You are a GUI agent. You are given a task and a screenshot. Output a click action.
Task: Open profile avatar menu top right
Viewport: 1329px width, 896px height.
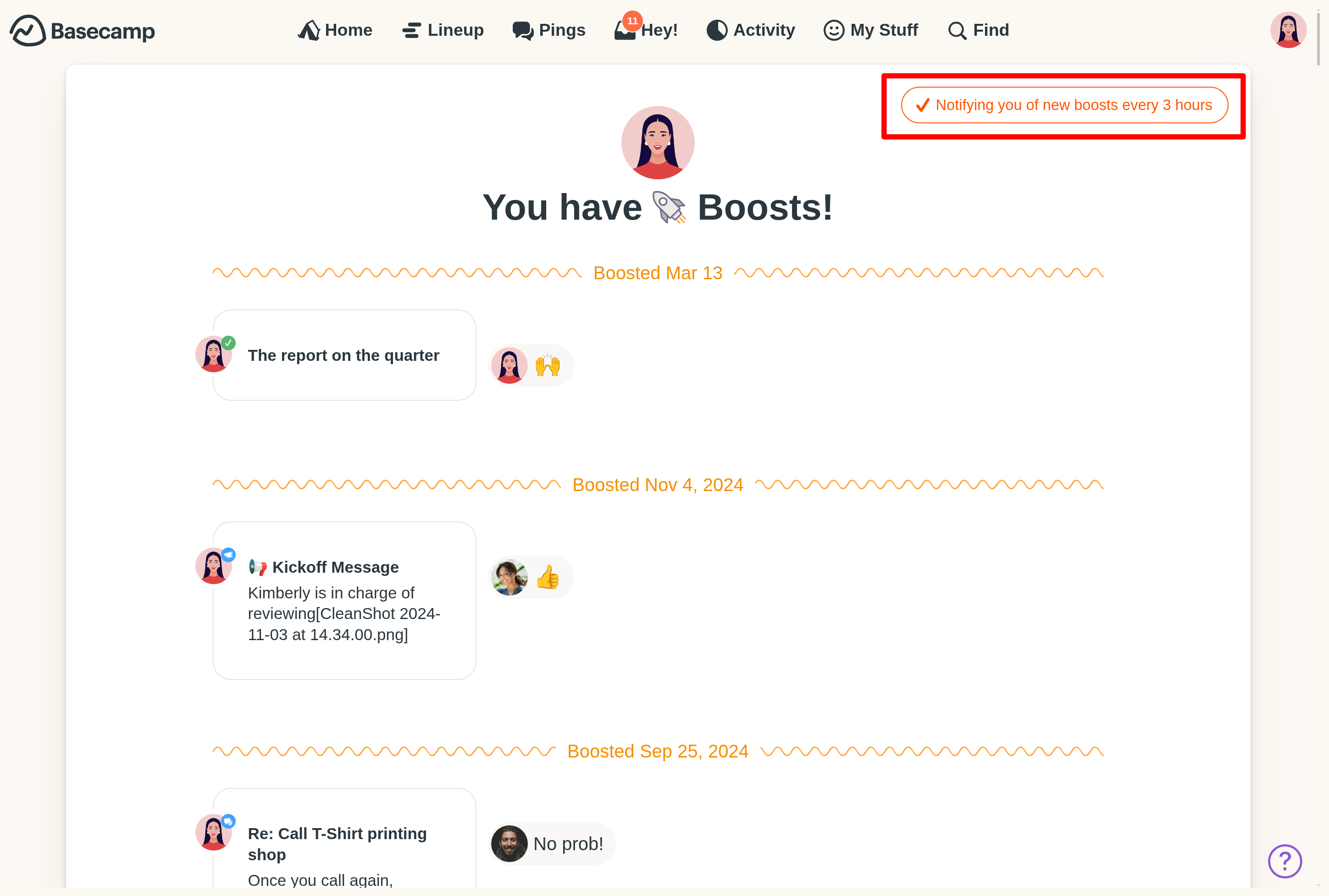coord(1288,30)
